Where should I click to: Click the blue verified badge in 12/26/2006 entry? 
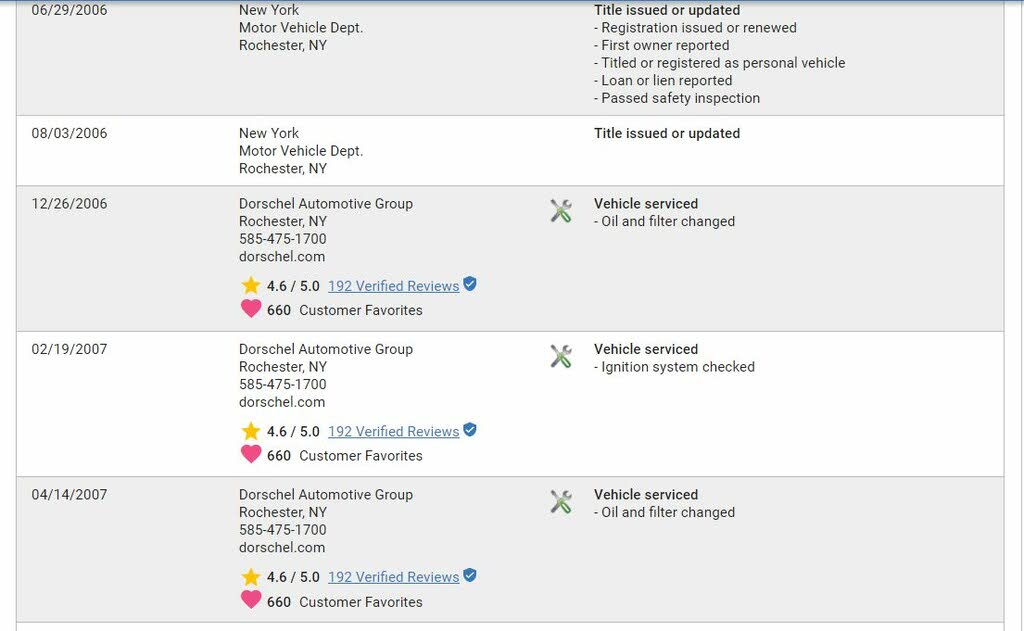[470, 284]
